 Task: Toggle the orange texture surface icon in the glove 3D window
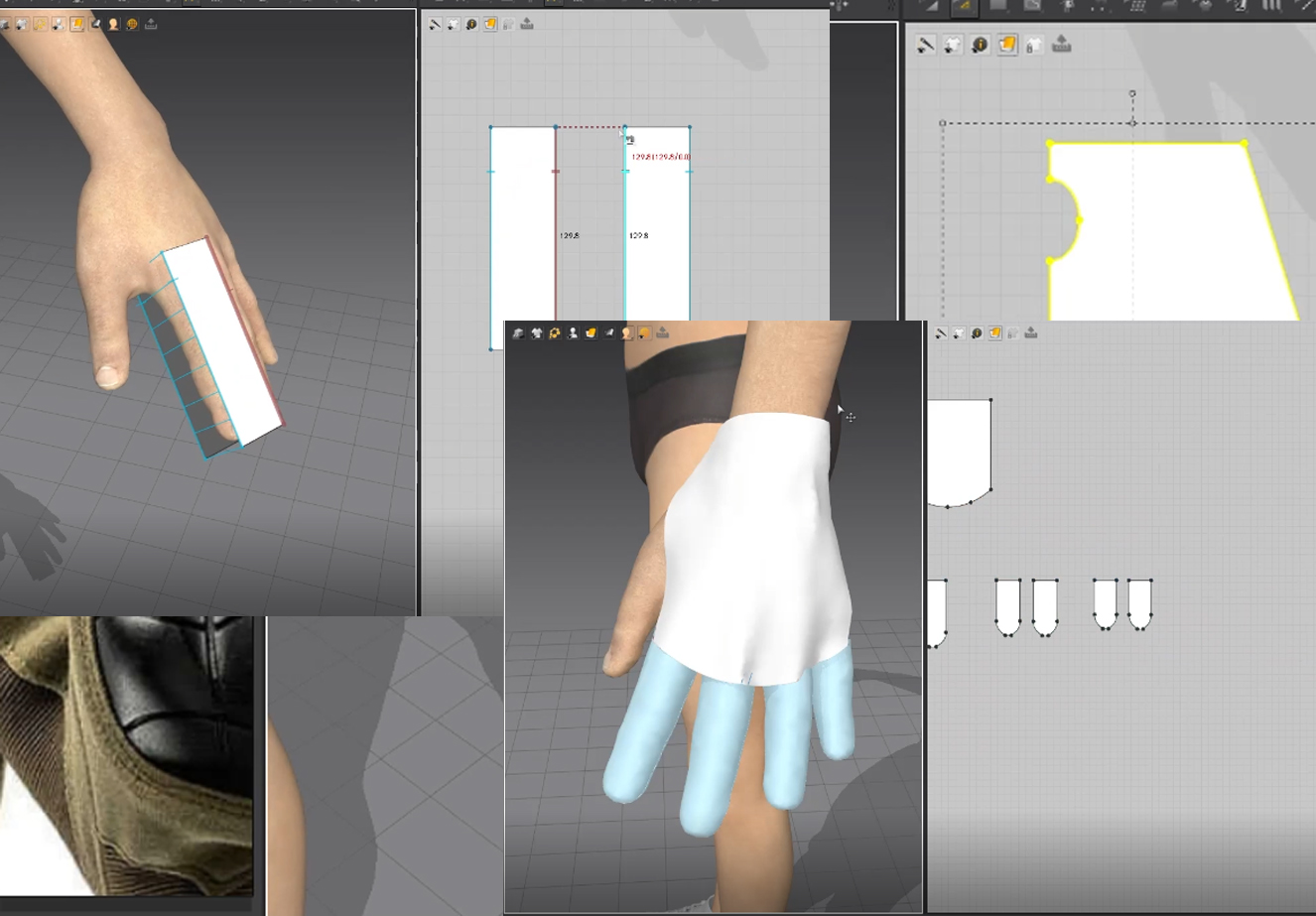pos(591,333)
